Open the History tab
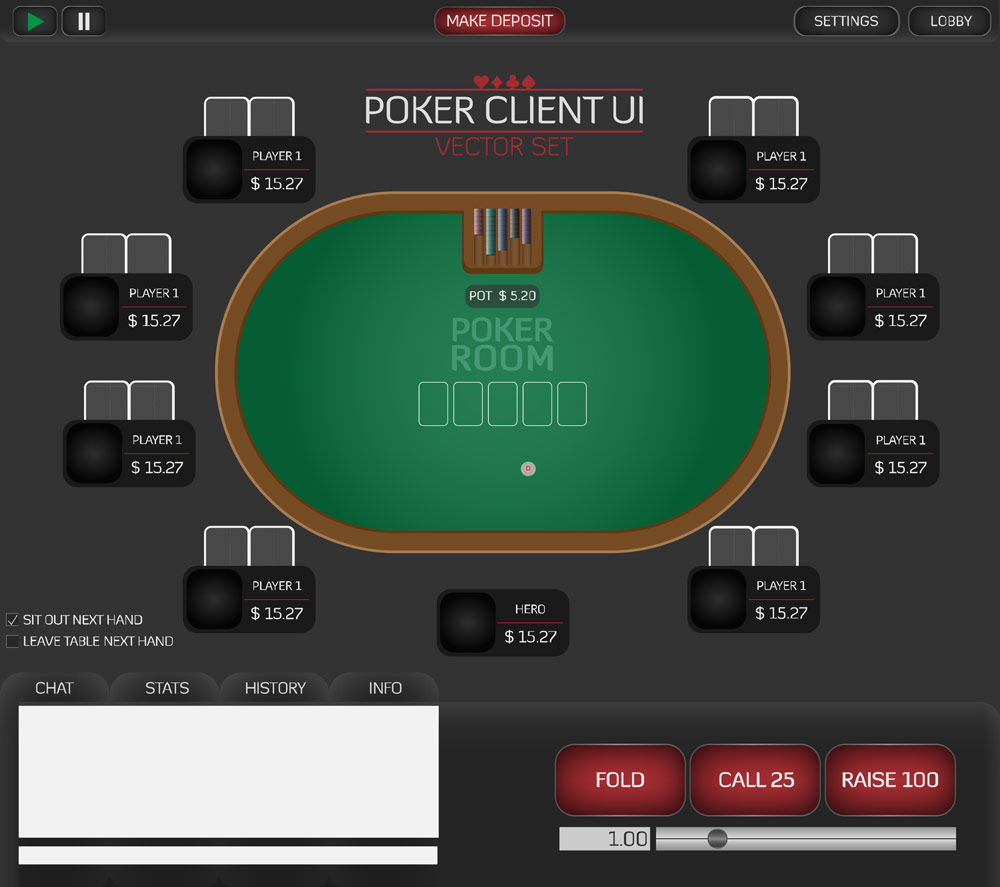Viewport: 1000px width, 887px height. [x=275, y=688]
